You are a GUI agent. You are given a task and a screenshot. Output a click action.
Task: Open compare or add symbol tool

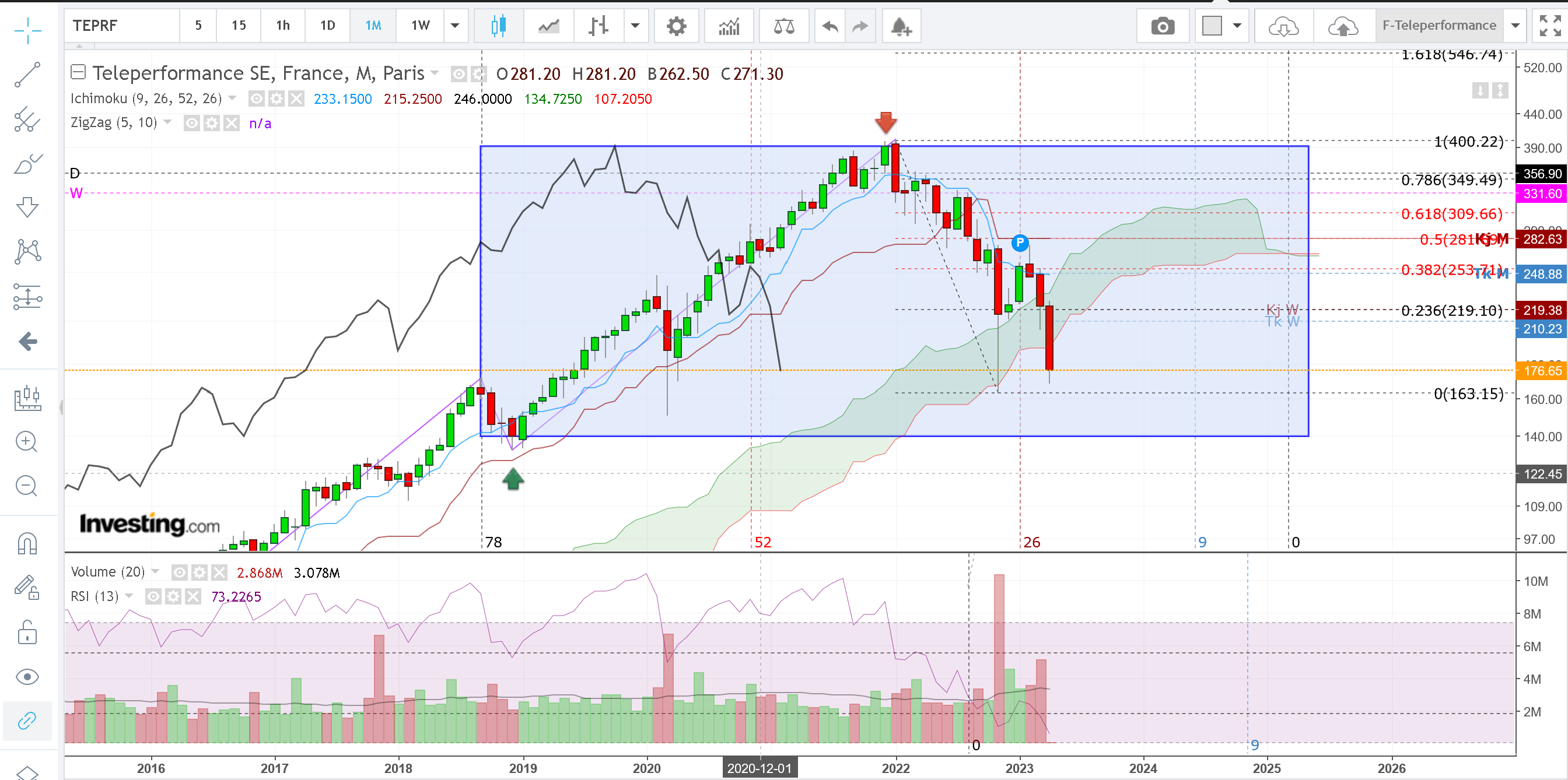pos(784,26)
